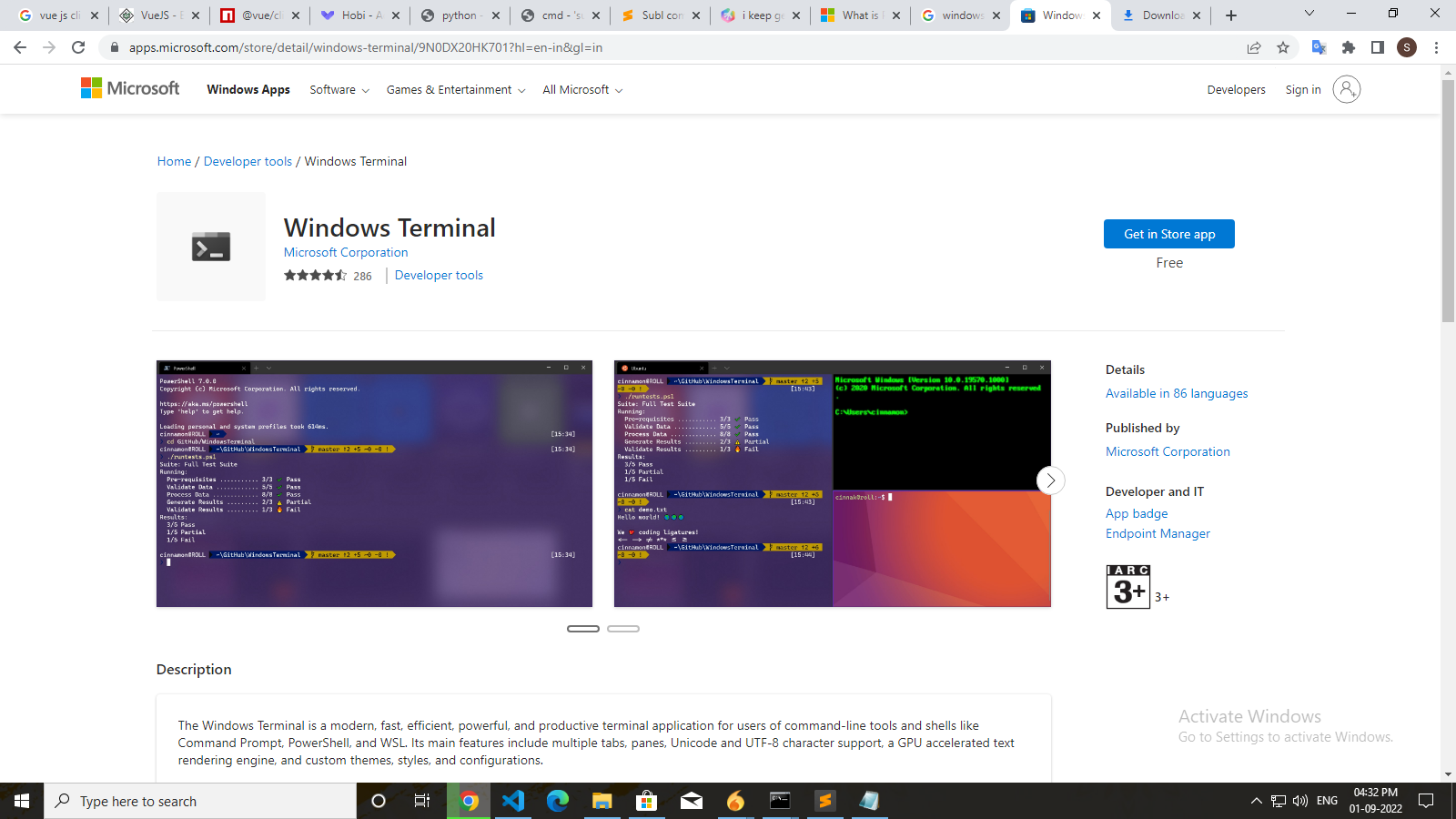1456x819 pixels.
Task: Bookmark this page with star icon
Action: click(1283, 47)
